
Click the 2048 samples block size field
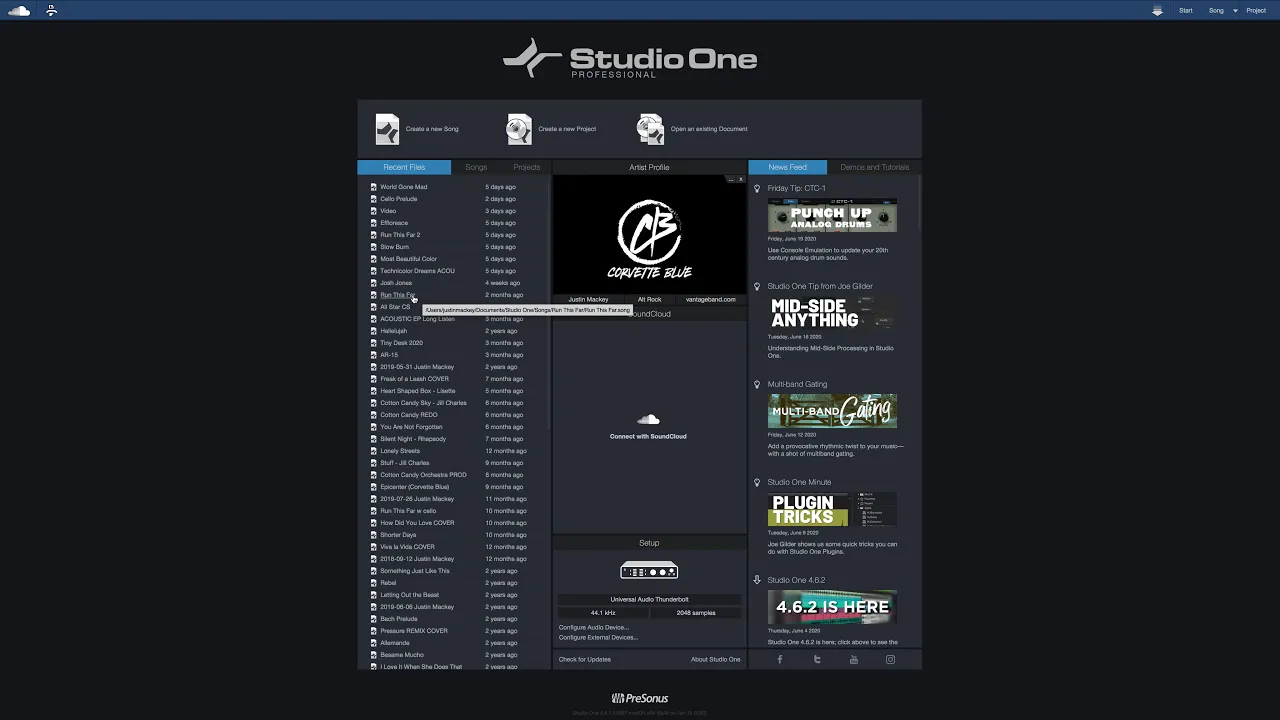696,613
